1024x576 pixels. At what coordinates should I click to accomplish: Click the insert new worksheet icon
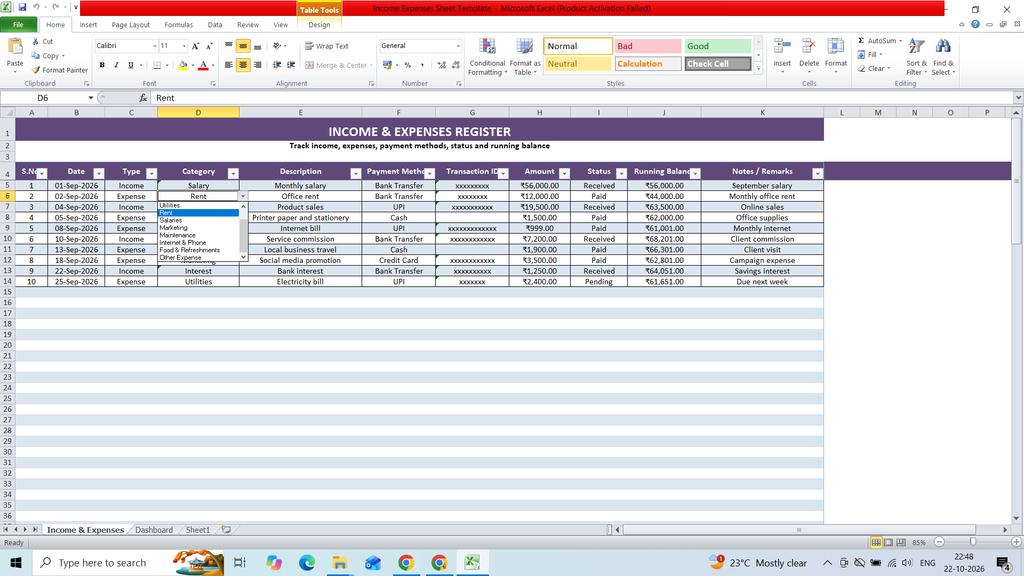click(x=226, y=530)
